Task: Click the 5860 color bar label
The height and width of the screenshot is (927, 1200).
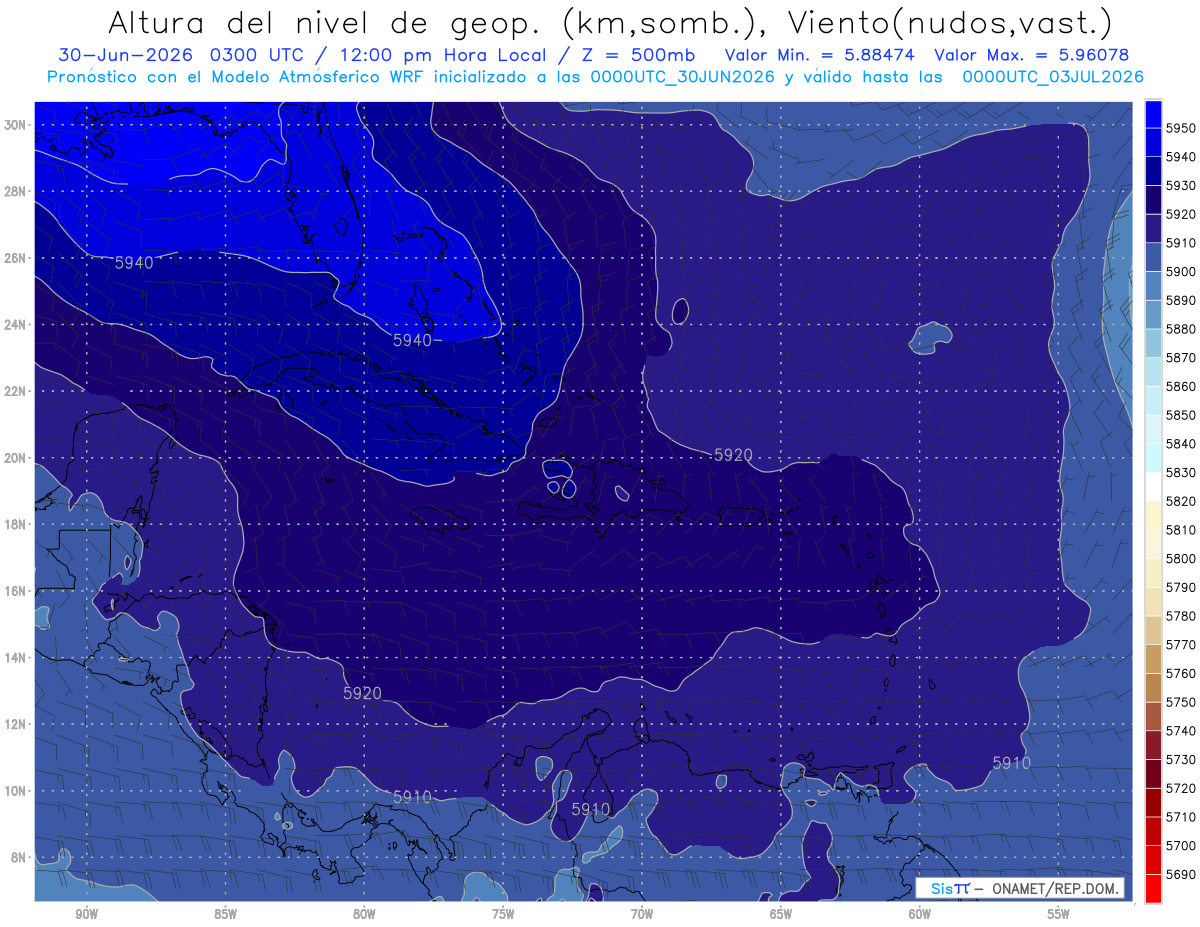Action: click(1181, 386)
